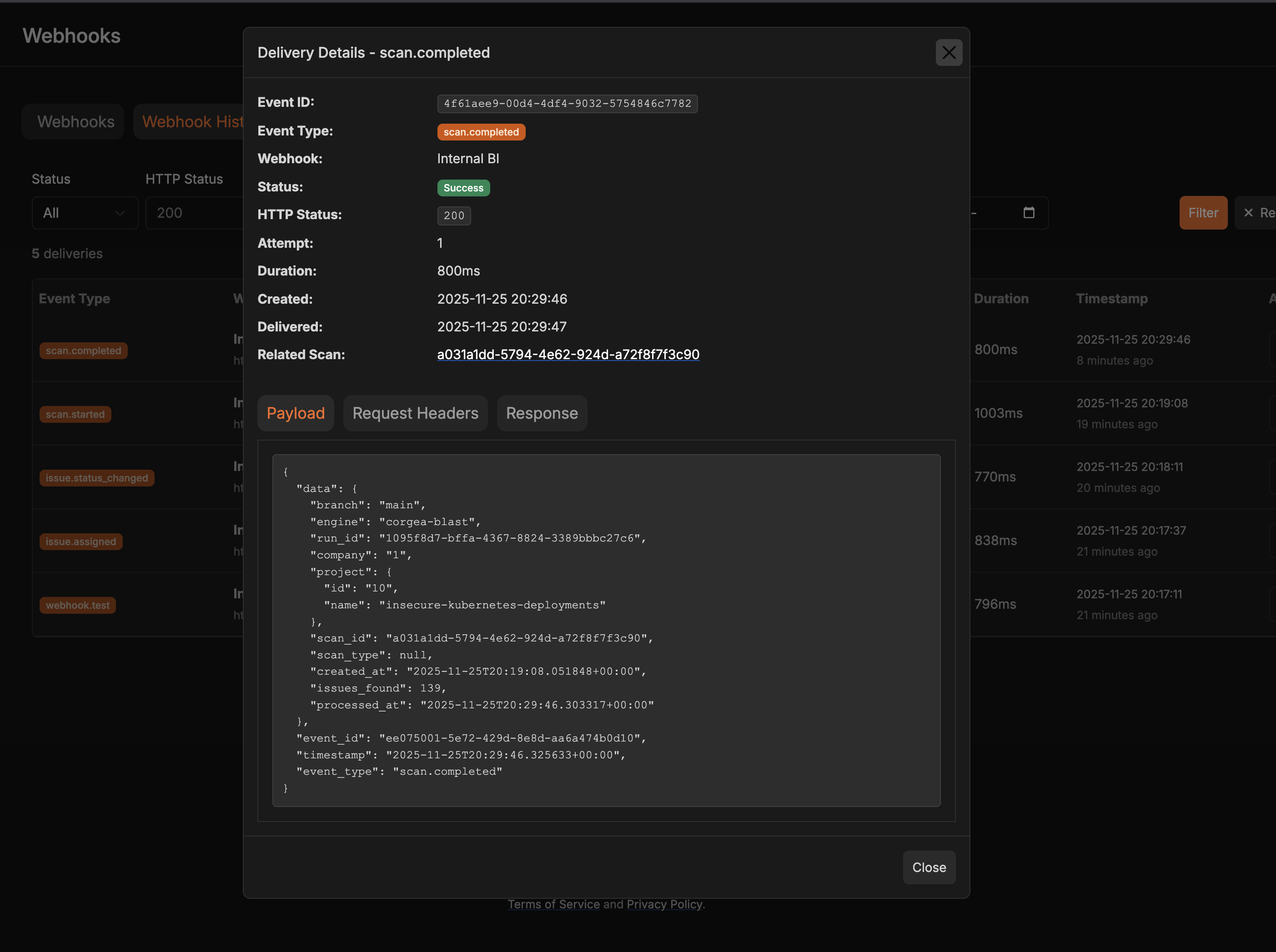Click the scan.started event badge in the table
1276x952 pixels.
pos(75,414)
